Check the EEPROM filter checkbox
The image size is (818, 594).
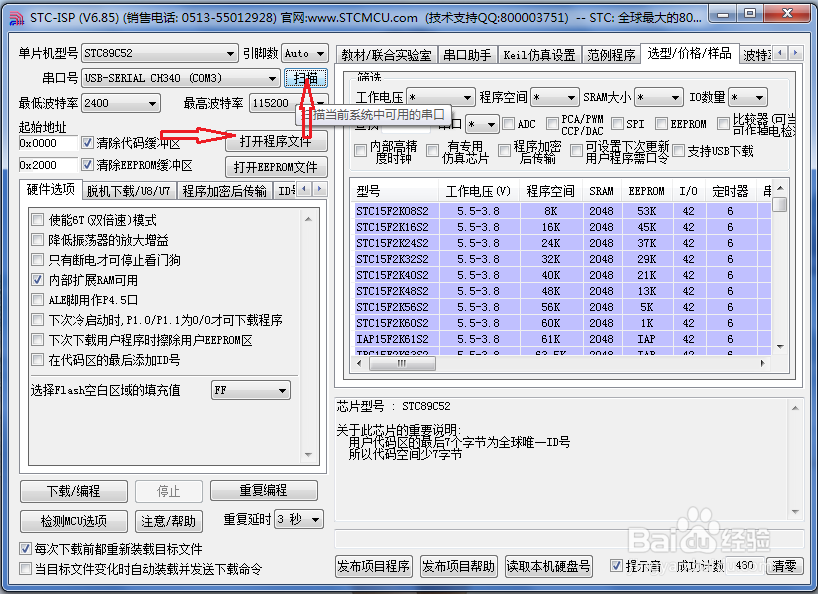[x=661, y=124]
